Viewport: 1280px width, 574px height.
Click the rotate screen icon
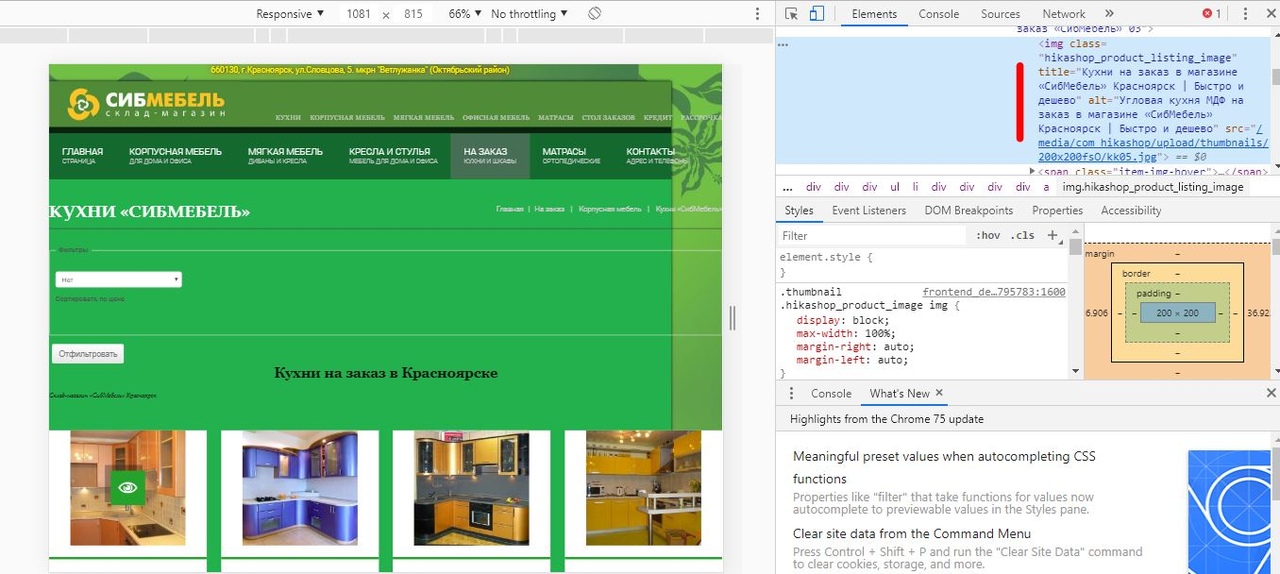click(x=594, y=14)
